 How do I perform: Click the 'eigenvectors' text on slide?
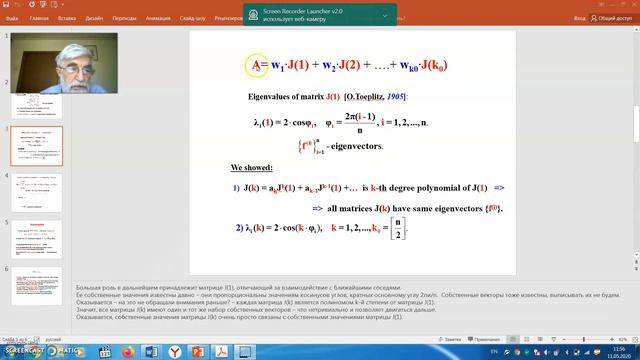pyautogui.click(x=356, y=146)
